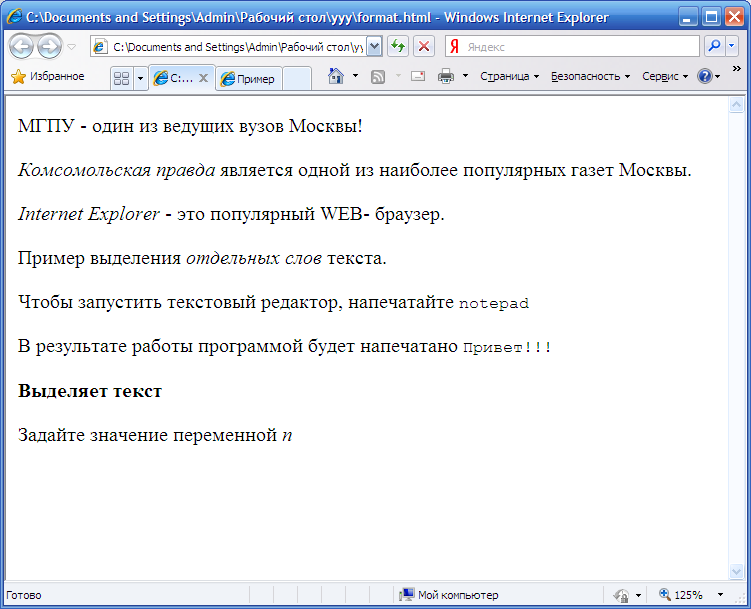The width and height of the screenshot is (751, 609).
Task: Click the protected mode status icon
Action: (x=621, y=596)
